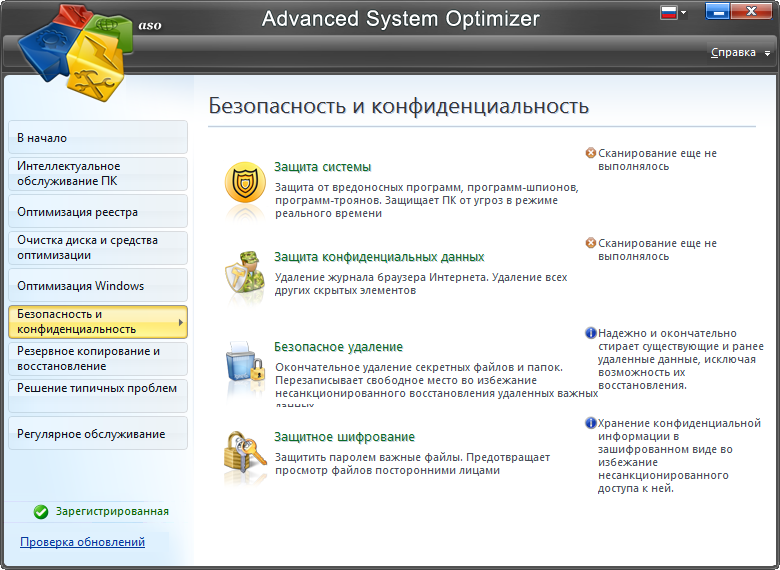This screenshot has width=780, height=570.
Task: Open Резервное копирование и восстановление section
Action: [x=98, y=359]
